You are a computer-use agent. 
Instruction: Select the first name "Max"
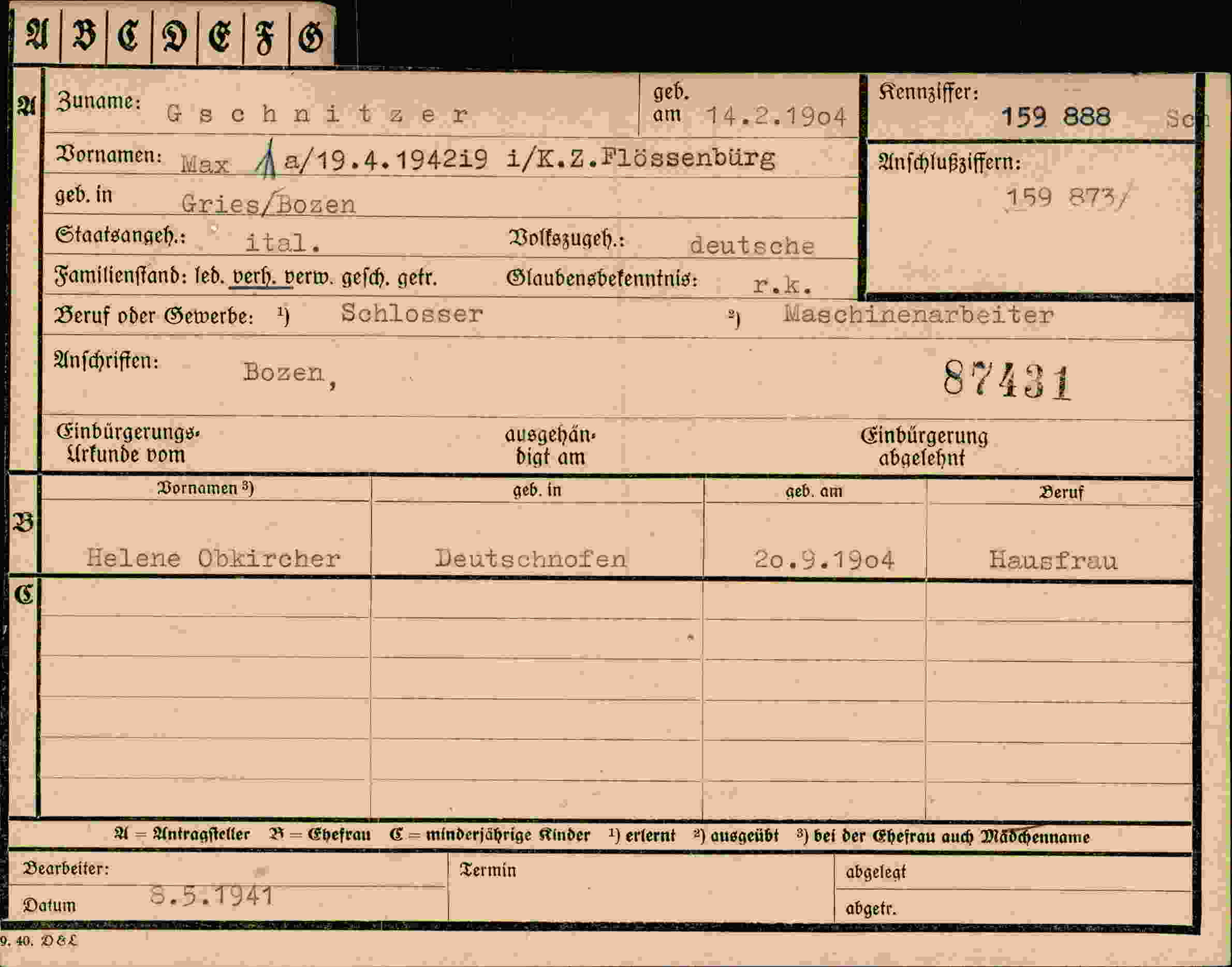tap(204, 165)
